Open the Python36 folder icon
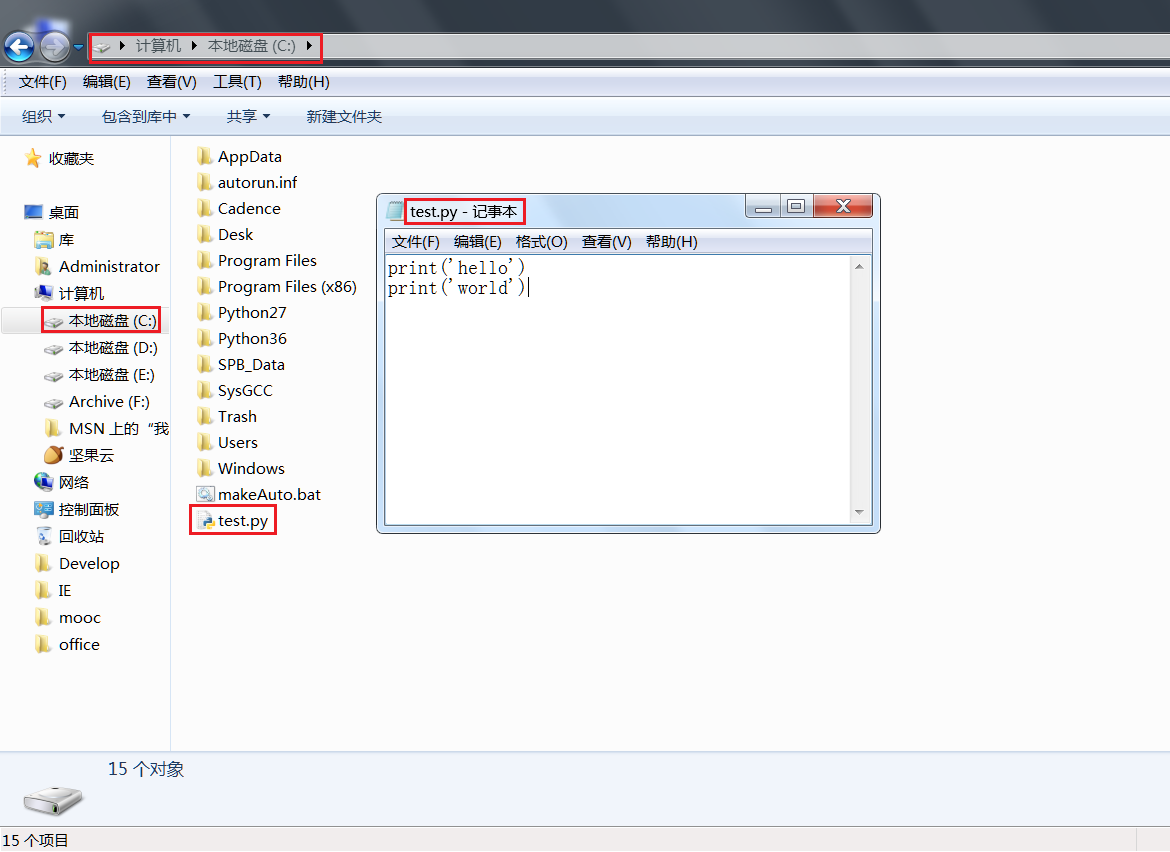1170x852 pixels. pyautogui.click(x=205, y=338)
